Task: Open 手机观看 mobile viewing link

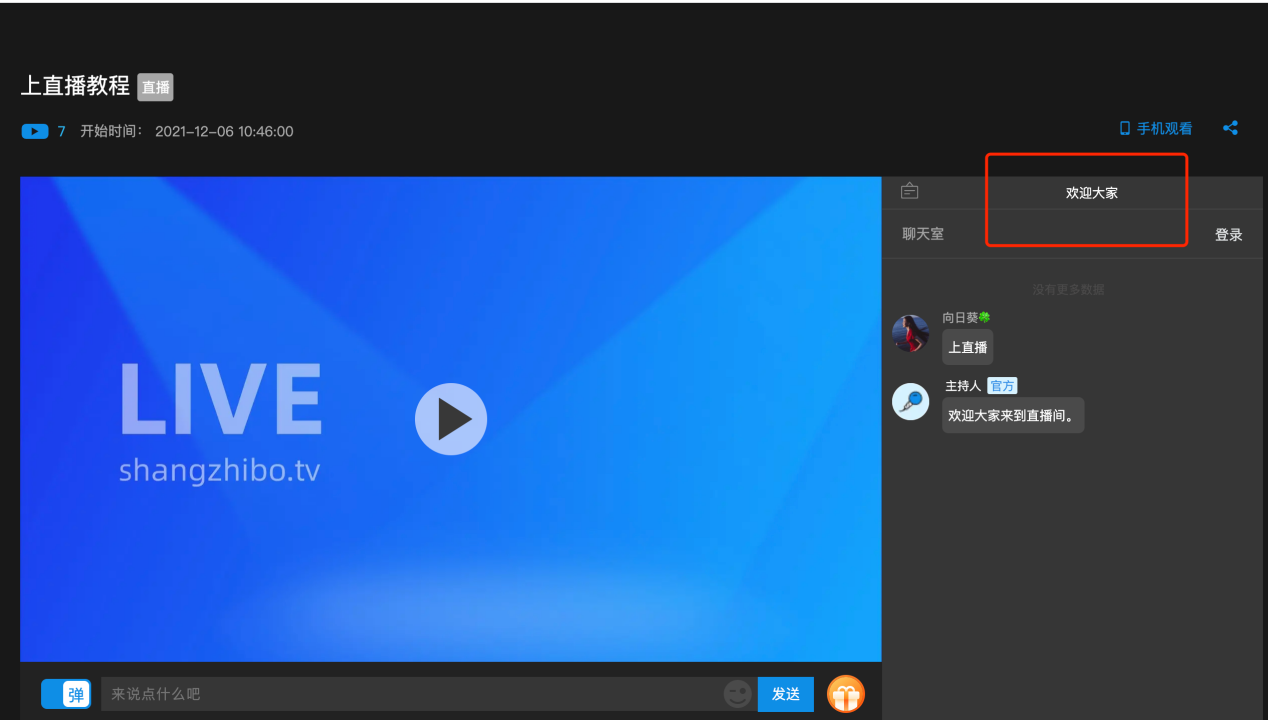Action: tap(1156, 129)
